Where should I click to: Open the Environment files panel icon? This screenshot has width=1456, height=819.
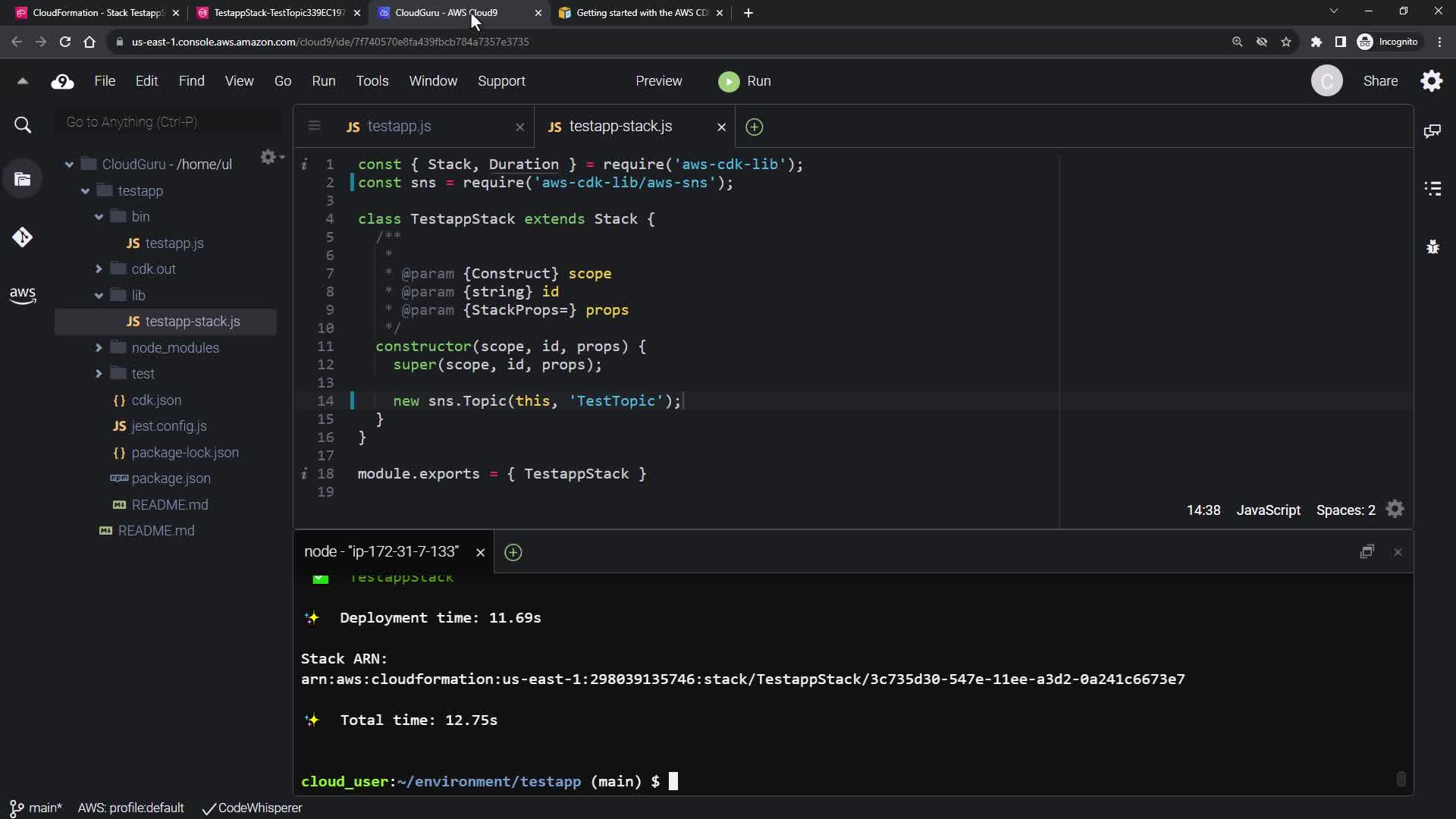[22, 179]
